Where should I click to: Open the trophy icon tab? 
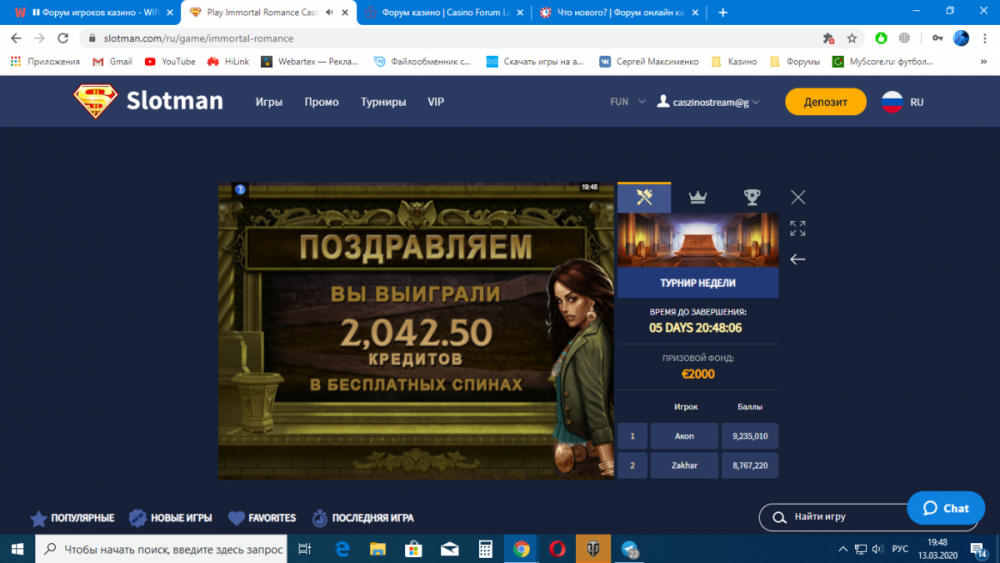tap(751, 197)
